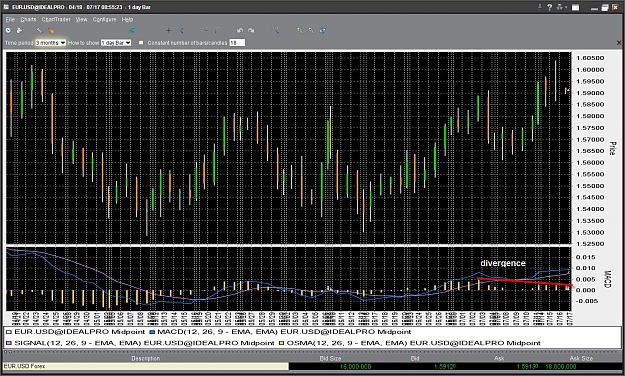
Task: Click the Ask Size column header
Action: click(x=581, y=358)
